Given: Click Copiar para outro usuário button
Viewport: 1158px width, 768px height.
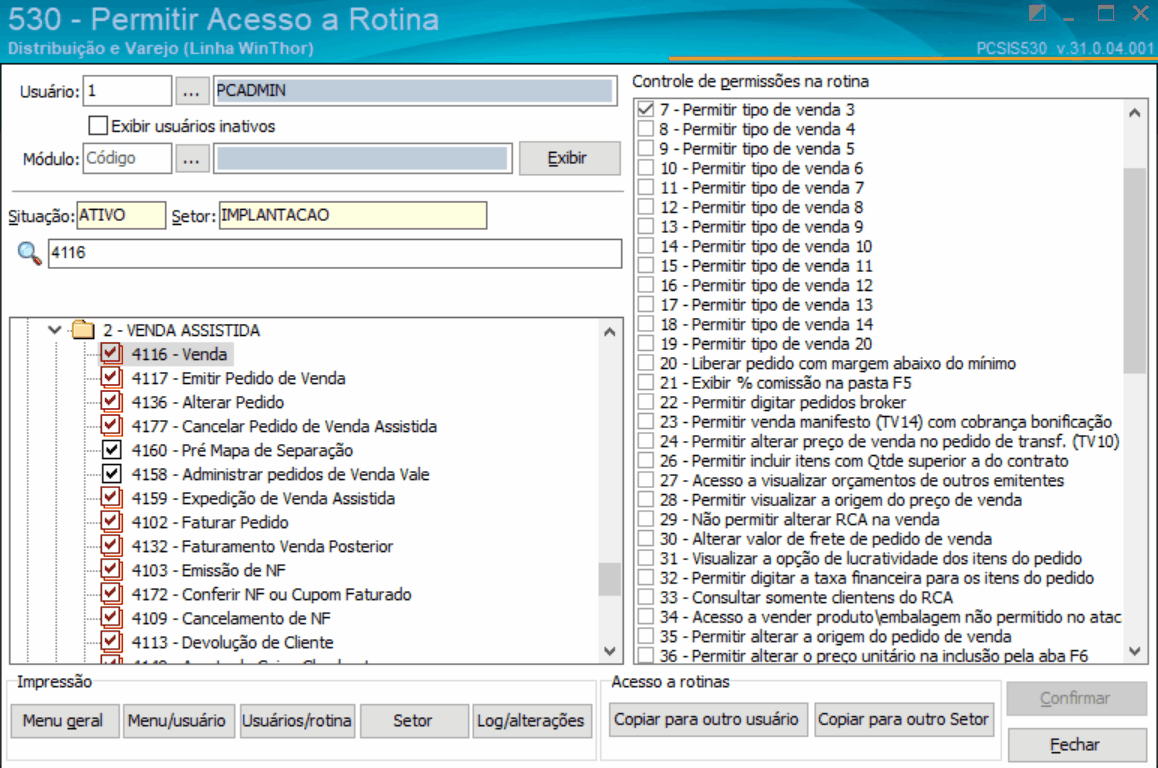Looking at the screenshot, I should [707, 719].
